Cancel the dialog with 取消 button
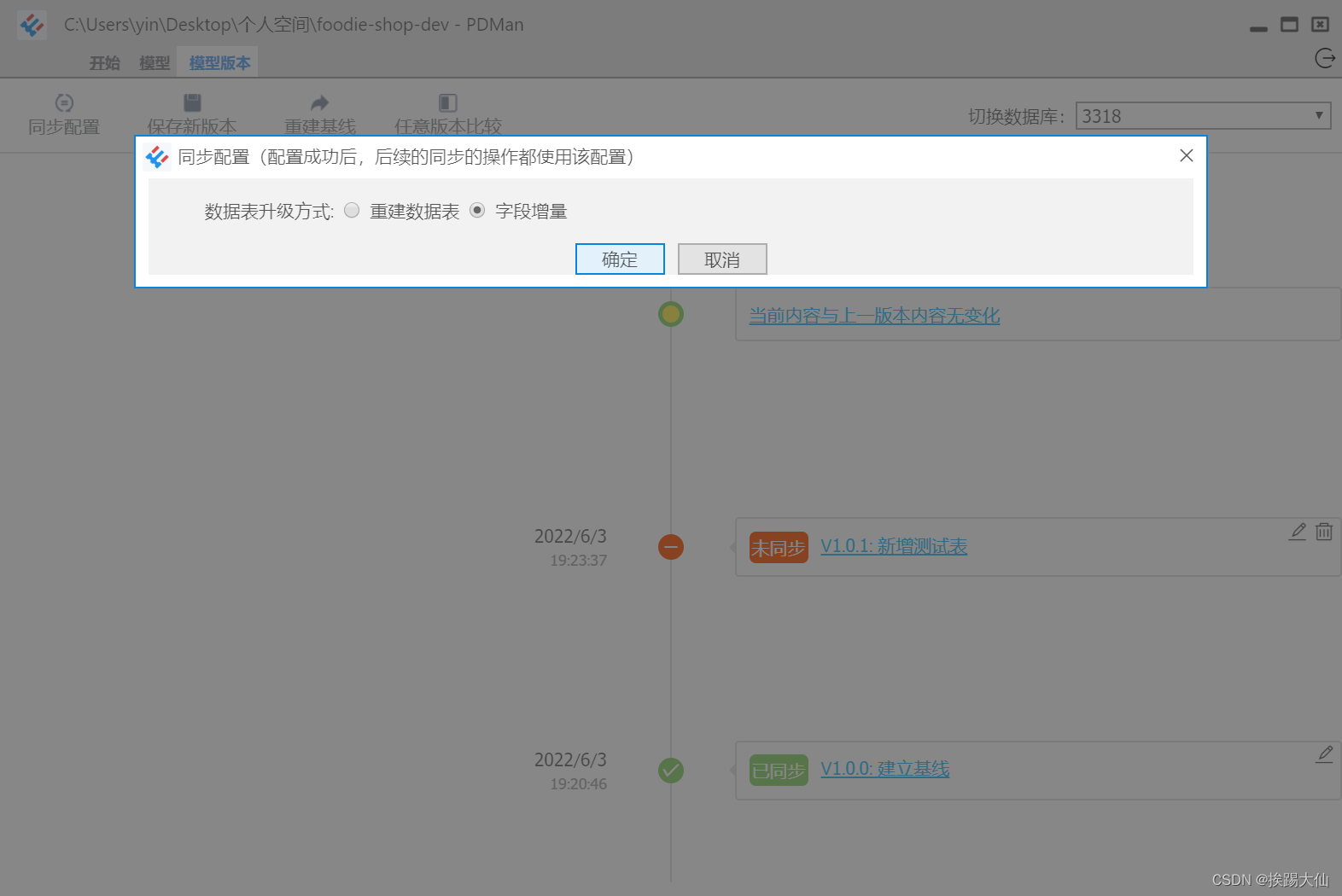 pos(722,259)
